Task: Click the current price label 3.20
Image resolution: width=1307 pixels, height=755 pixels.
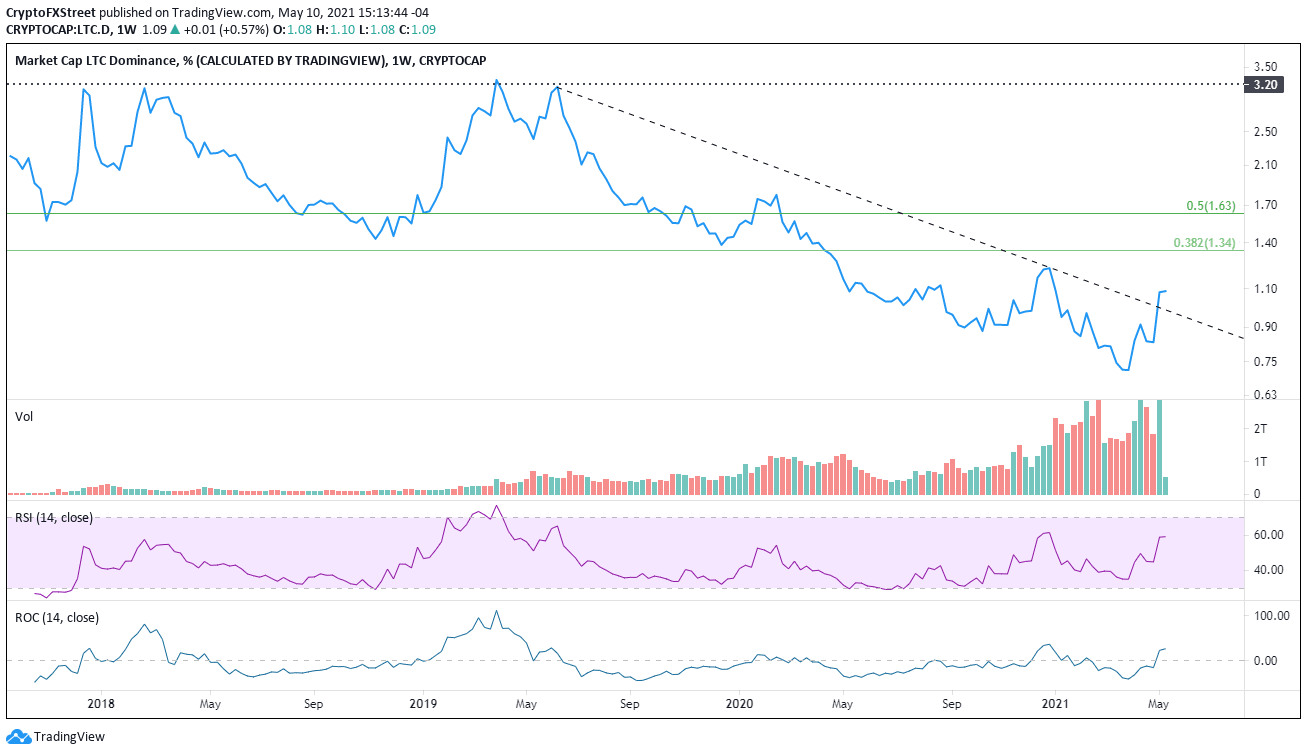Action: click(1264, 85)
